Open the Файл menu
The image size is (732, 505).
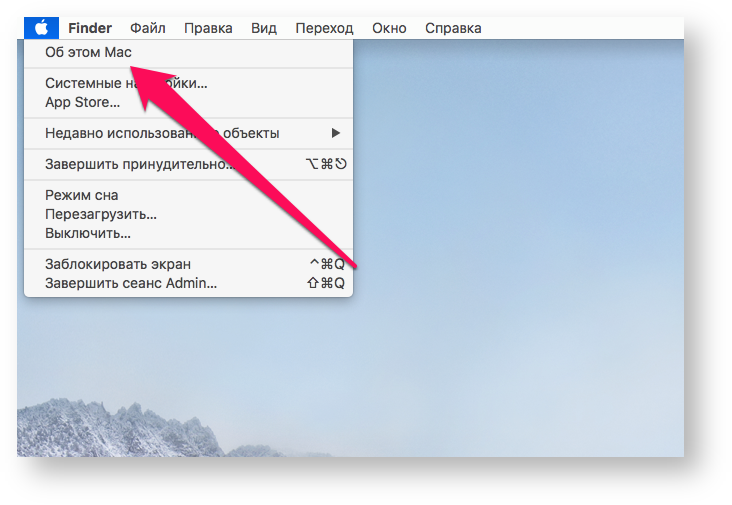point(148,28)
